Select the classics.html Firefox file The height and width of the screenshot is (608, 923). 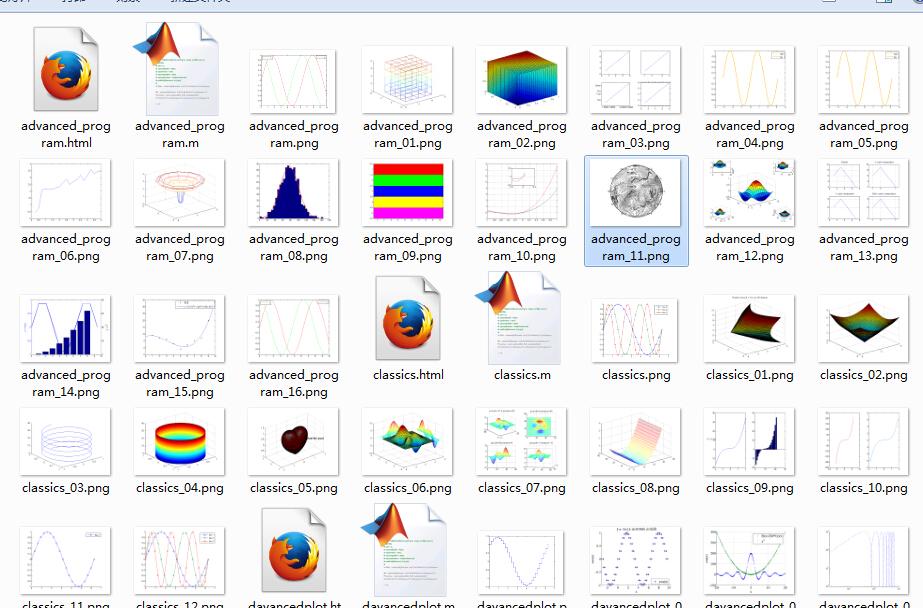click(407, 318)
